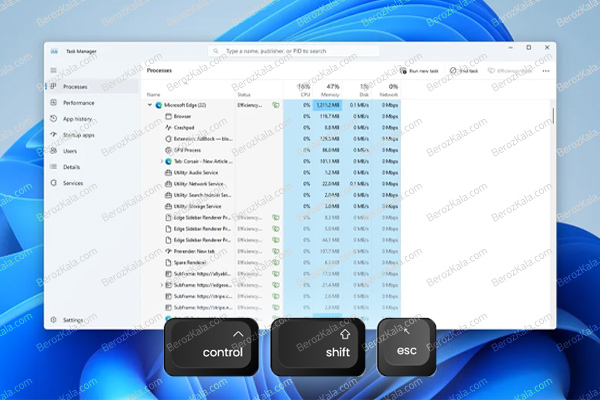
Task: Expand the Tab: Corsair - New Article row
Action: click(x=161, y=161)
